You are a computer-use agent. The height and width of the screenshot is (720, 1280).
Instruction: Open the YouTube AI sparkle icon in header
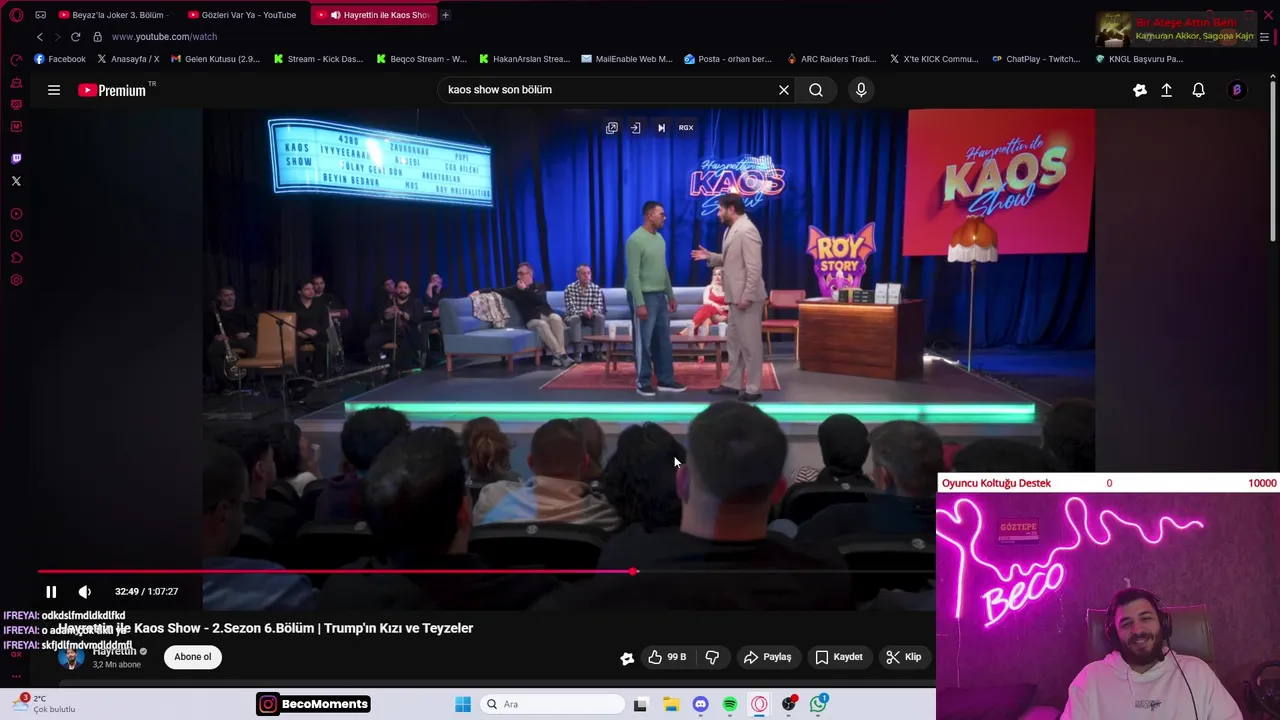click(1139, 90)
